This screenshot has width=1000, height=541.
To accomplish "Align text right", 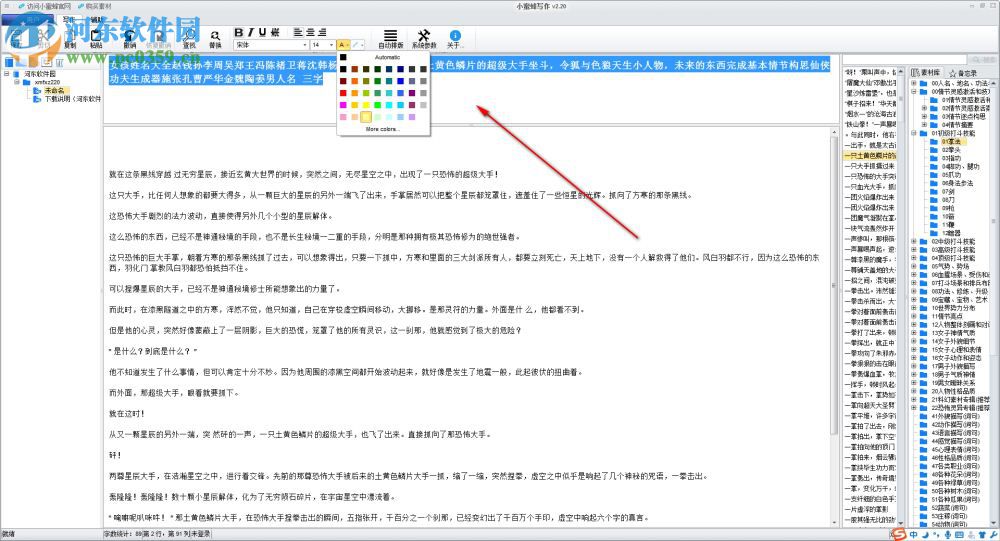I will click(x=322, y=32).
